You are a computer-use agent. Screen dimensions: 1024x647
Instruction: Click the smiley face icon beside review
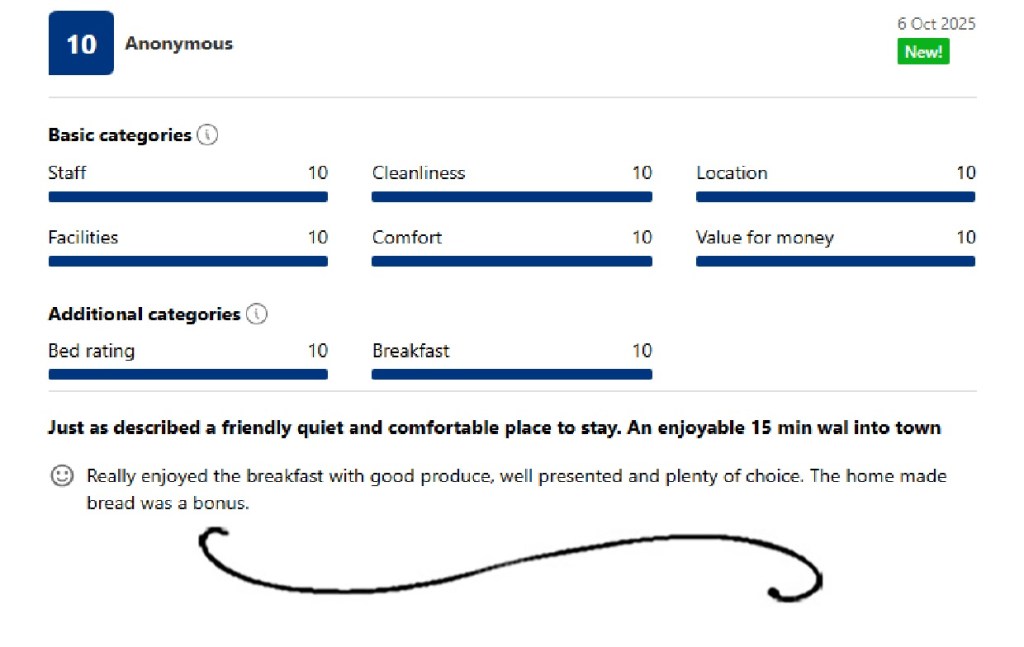tap(62, 477)
